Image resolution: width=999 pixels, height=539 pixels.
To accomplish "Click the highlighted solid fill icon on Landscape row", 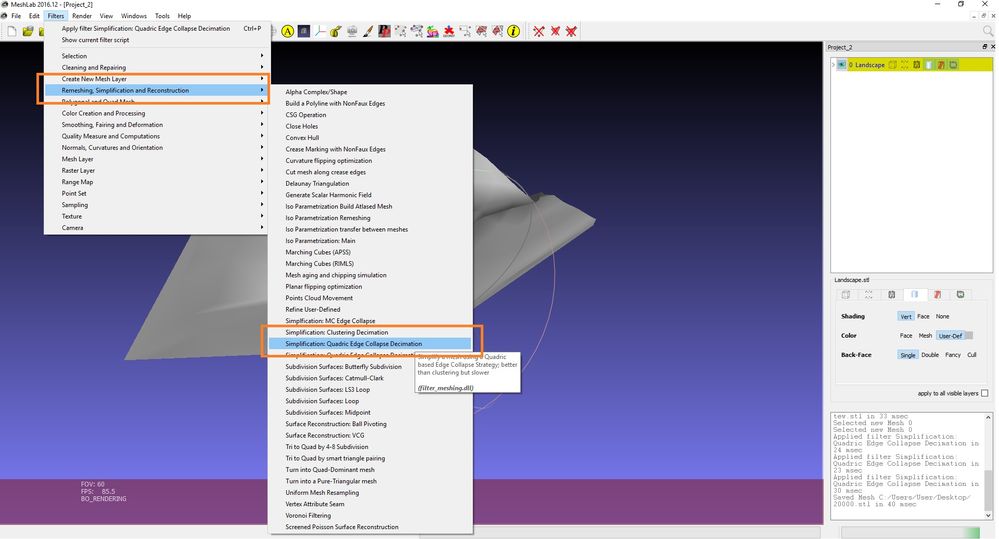I will (929, 65).
